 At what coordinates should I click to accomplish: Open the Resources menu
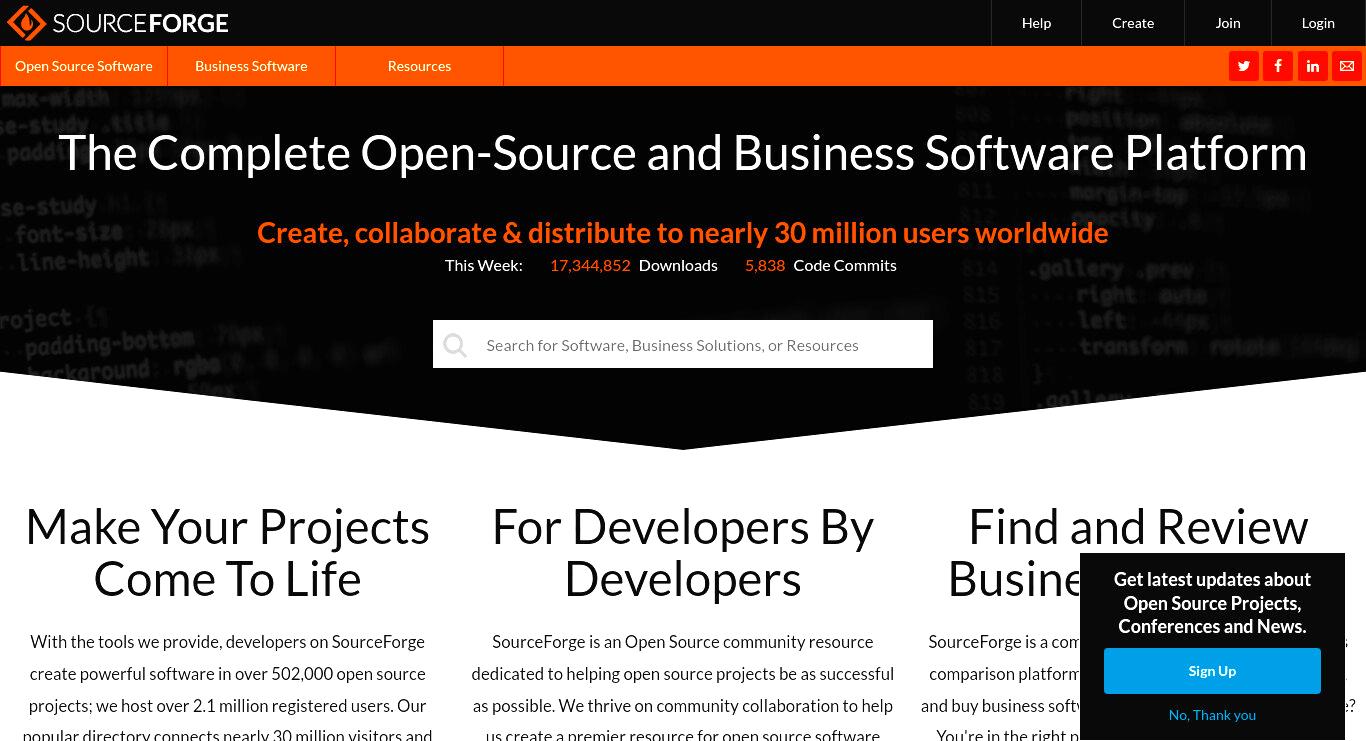coord(419,66)
